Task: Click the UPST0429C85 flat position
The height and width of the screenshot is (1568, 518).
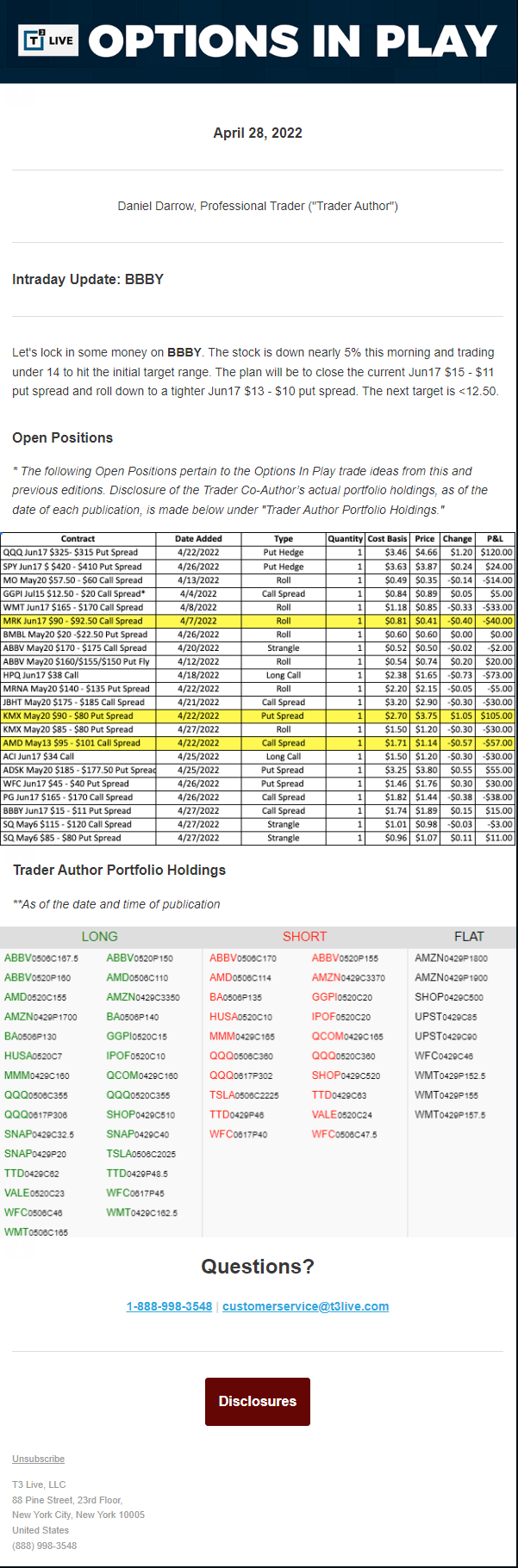Action: [446, 1017]
